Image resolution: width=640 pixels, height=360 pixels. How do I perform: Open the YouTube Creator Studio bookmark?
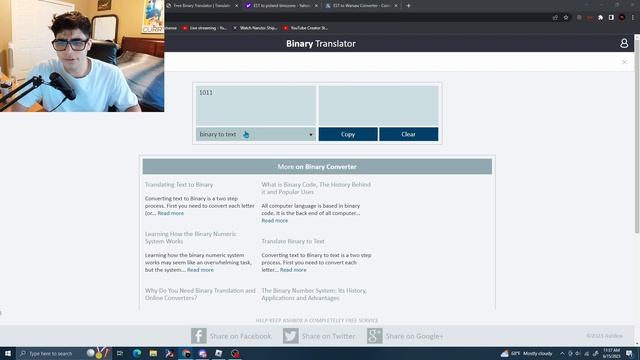pyautogui.click(x=306, y=28)
